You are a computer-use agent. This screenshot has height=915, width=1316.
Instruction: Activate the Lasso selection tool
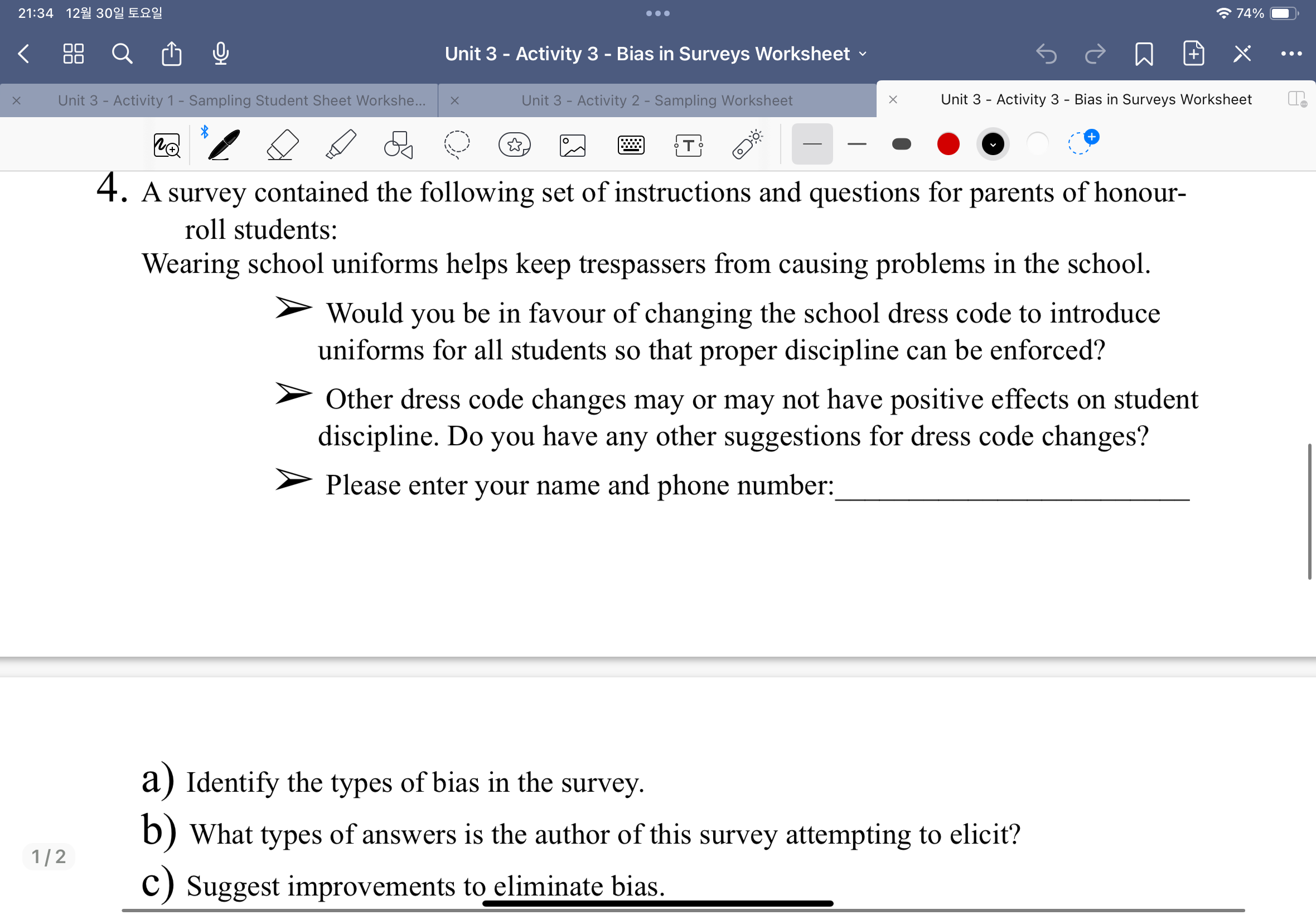tap(457, 144)
